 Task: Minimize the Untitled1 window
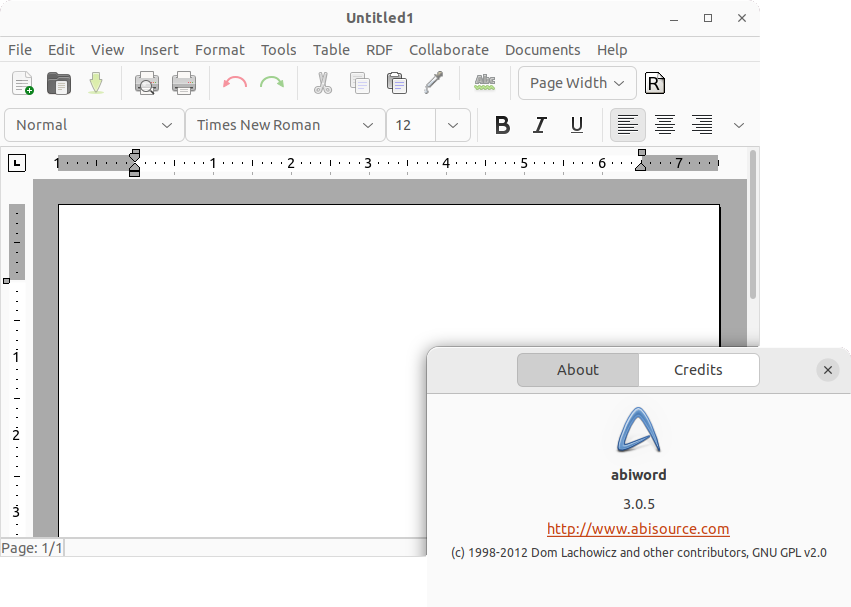click(x=674, y=18)
